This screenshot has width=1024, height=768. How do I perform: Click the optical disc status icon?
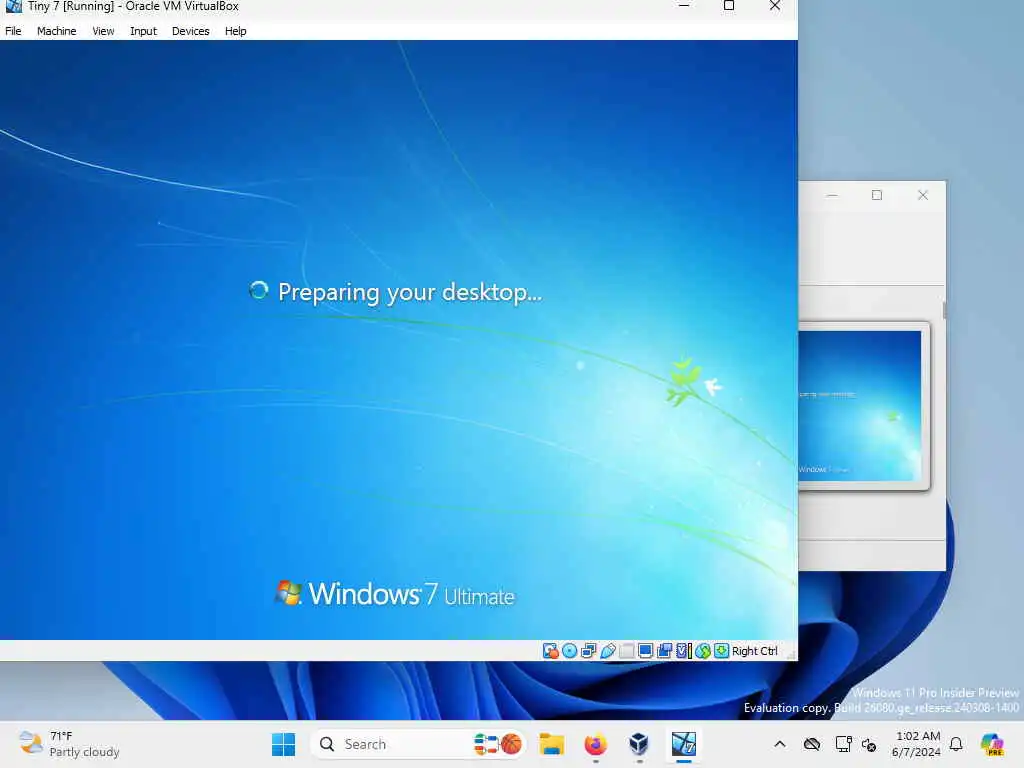click(x=569, y=651)
